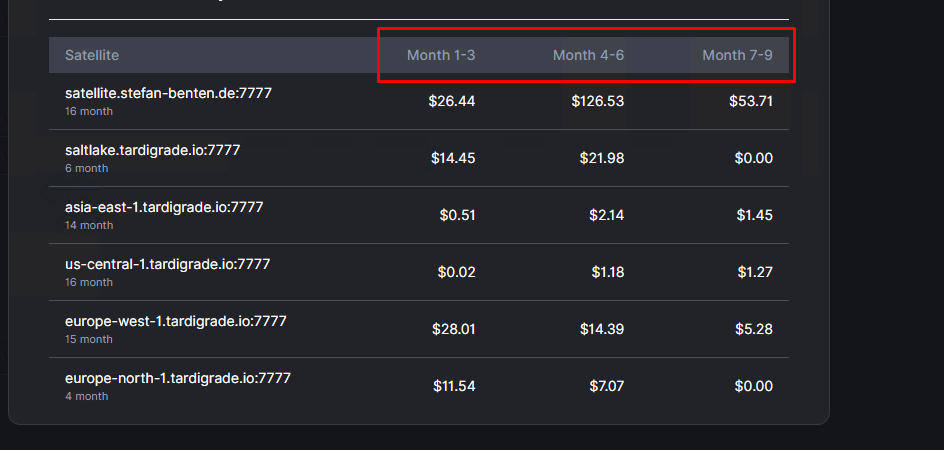Image resolution: width=944 pixels, height=450 pixels.
Task: Select the $0.02 value for us-central-1
Action: (456, 272)
